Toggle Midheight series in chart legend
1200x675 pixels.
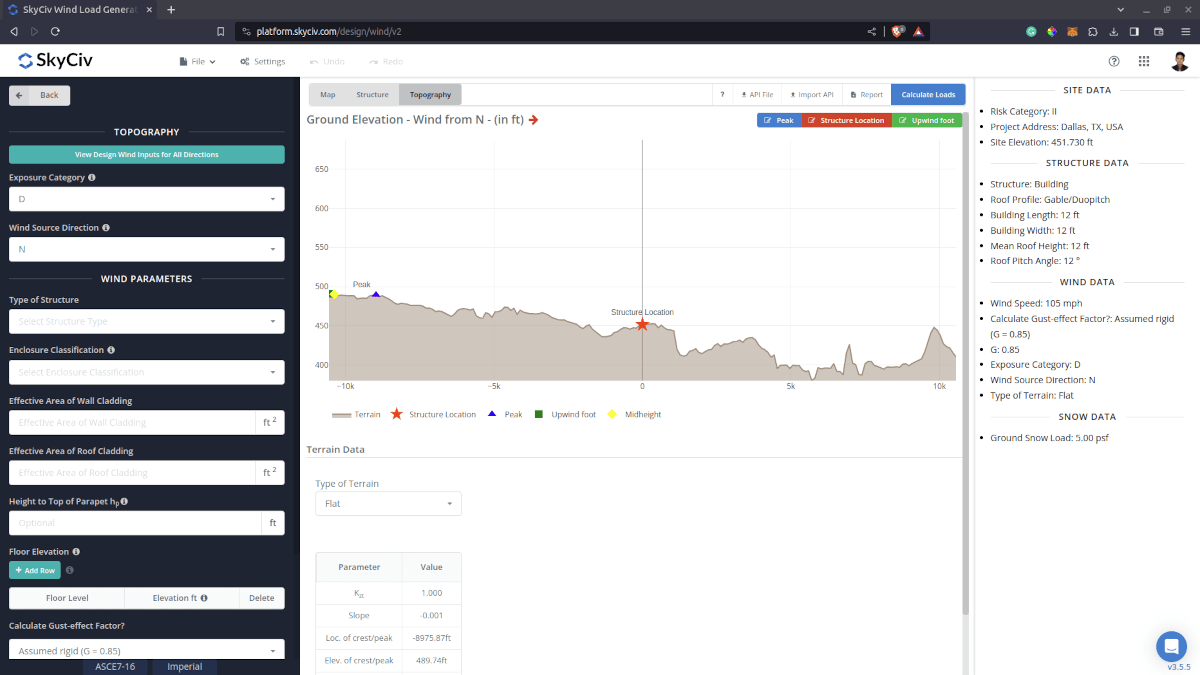click(634, 414)
